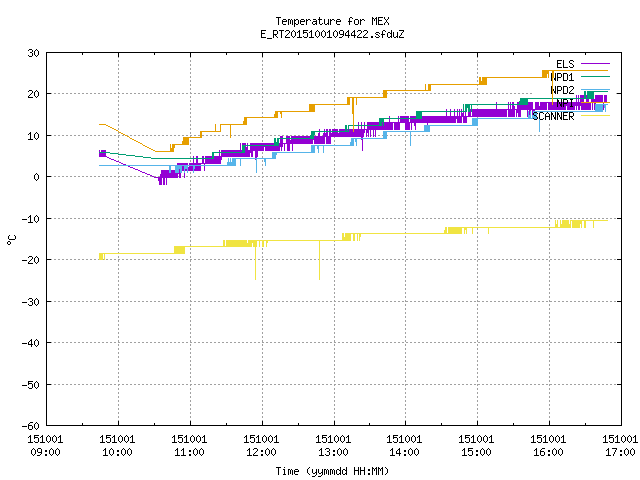This screenshot has height=480, width=640.
Task: Click the filename E_RT20151001094422.sfduZ subtitle
Action: click(332, 34)
